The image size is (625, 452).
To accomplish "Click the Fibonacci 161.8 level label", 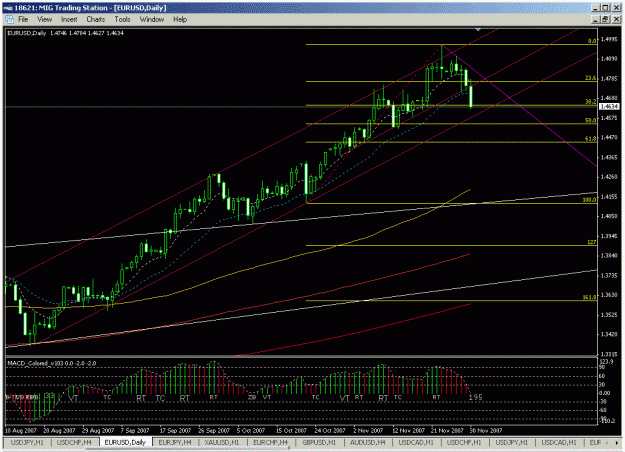I will 590,297.
